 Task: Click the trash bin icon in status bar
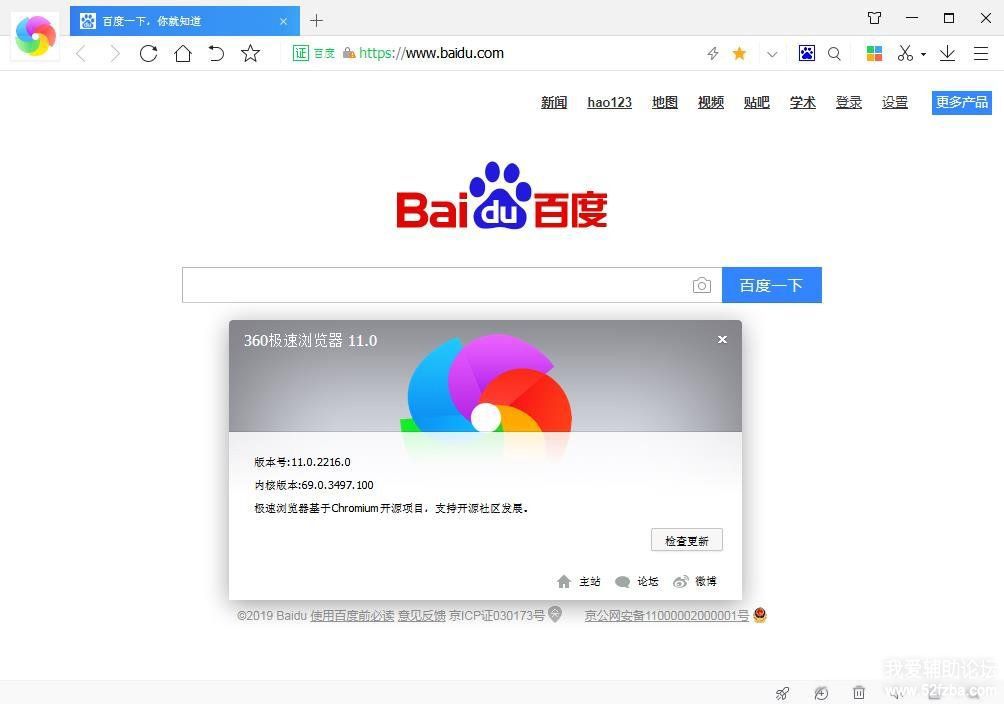click(x=859, y=692)
